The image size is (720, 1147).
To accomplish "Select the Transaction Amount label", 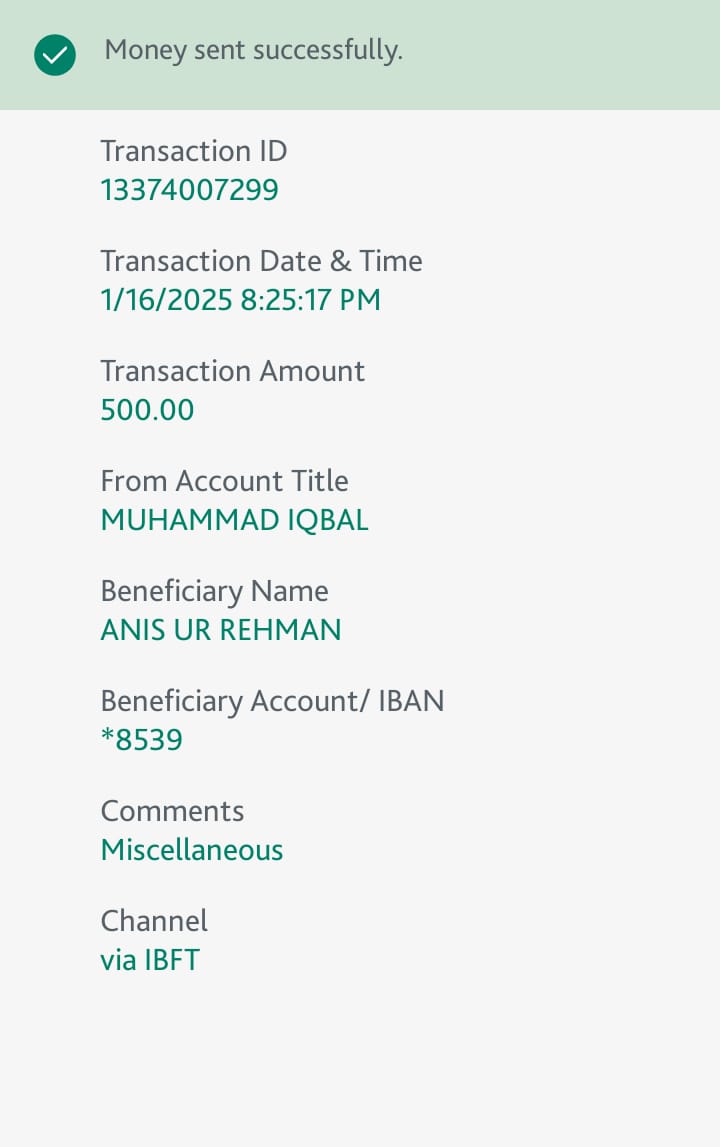I will (x=233, y=371).
